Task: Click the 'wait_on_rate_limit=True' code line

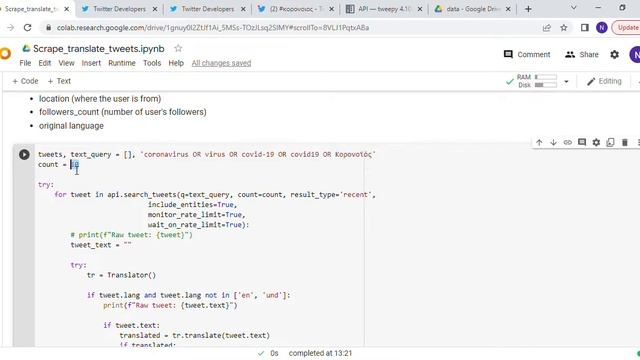Action: click(198, 225)
